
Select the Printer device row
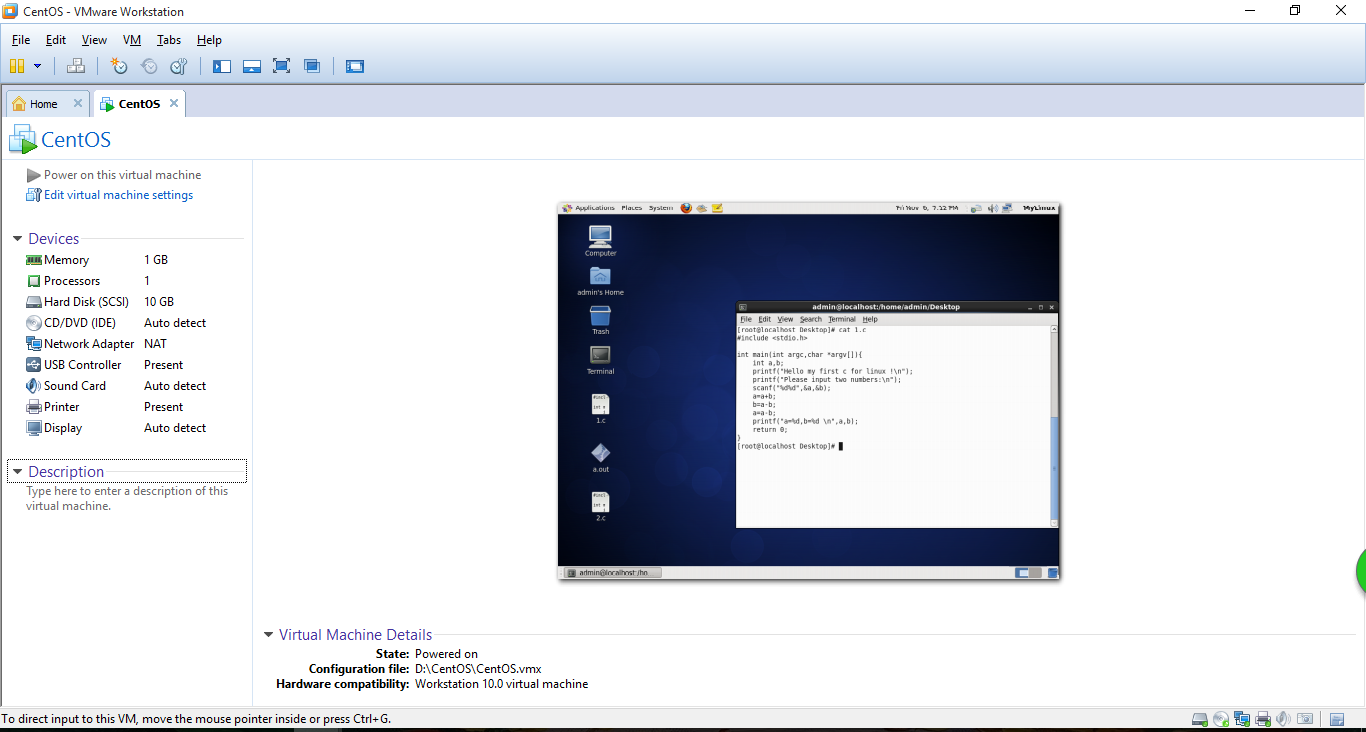(x=134, y=407)
